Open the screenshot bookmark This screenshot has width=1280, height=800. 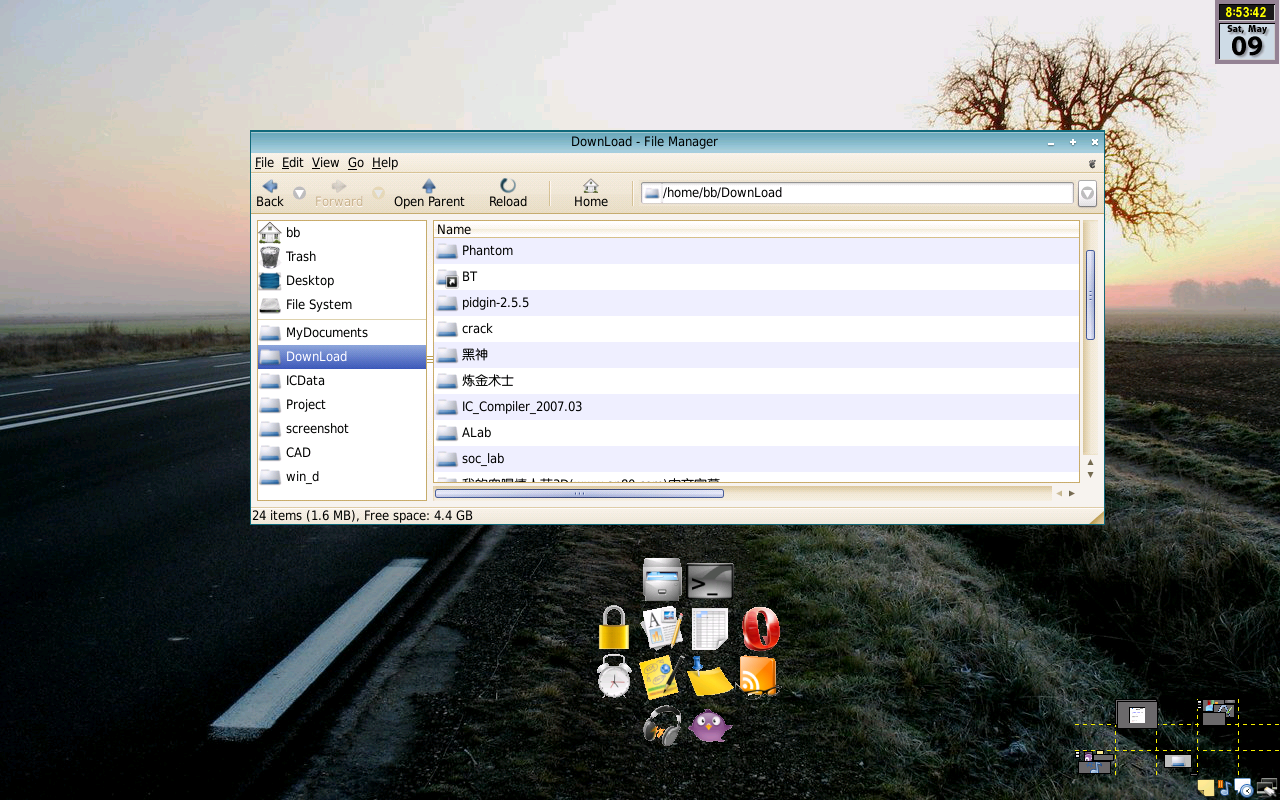point(342,428)
